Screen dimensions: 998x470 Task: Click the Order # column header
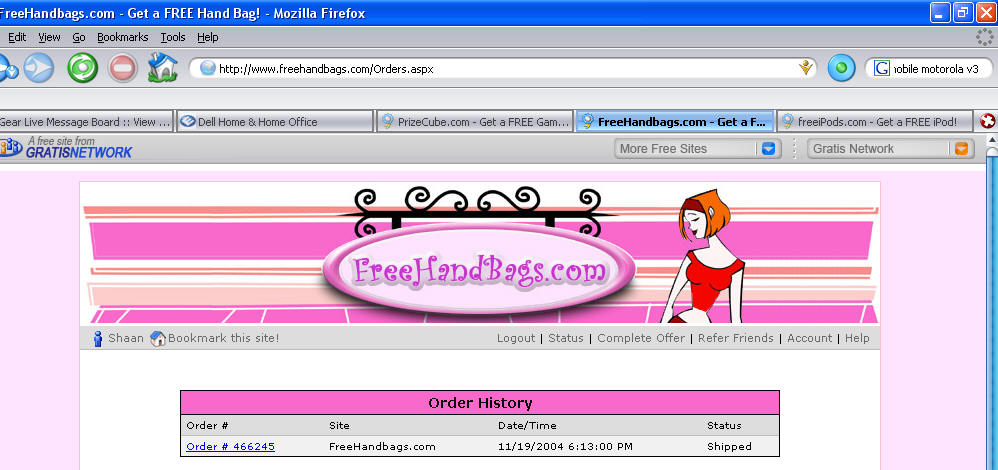(207, 425)
